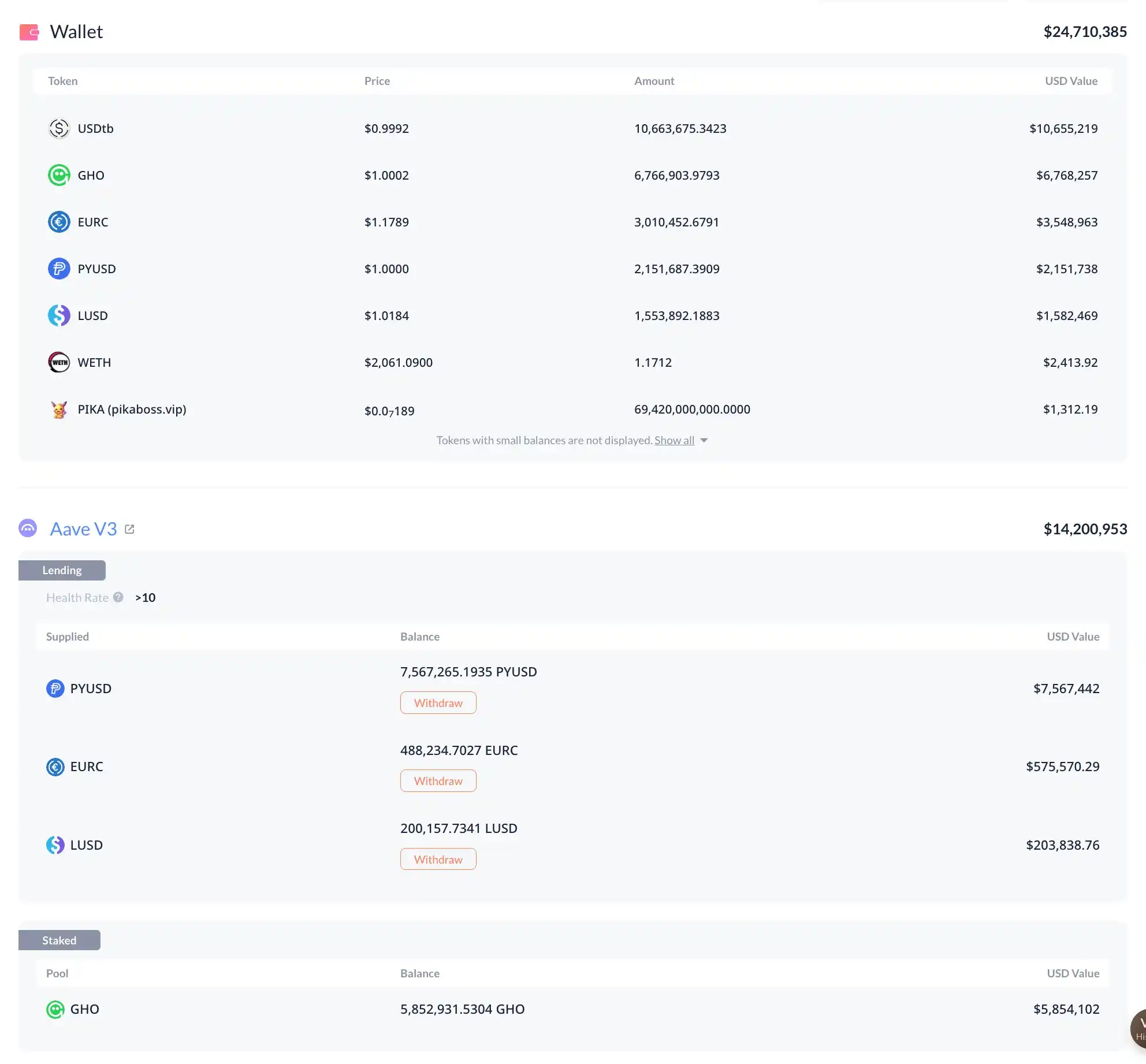Click Show all tokens link

tap(674, 440)
